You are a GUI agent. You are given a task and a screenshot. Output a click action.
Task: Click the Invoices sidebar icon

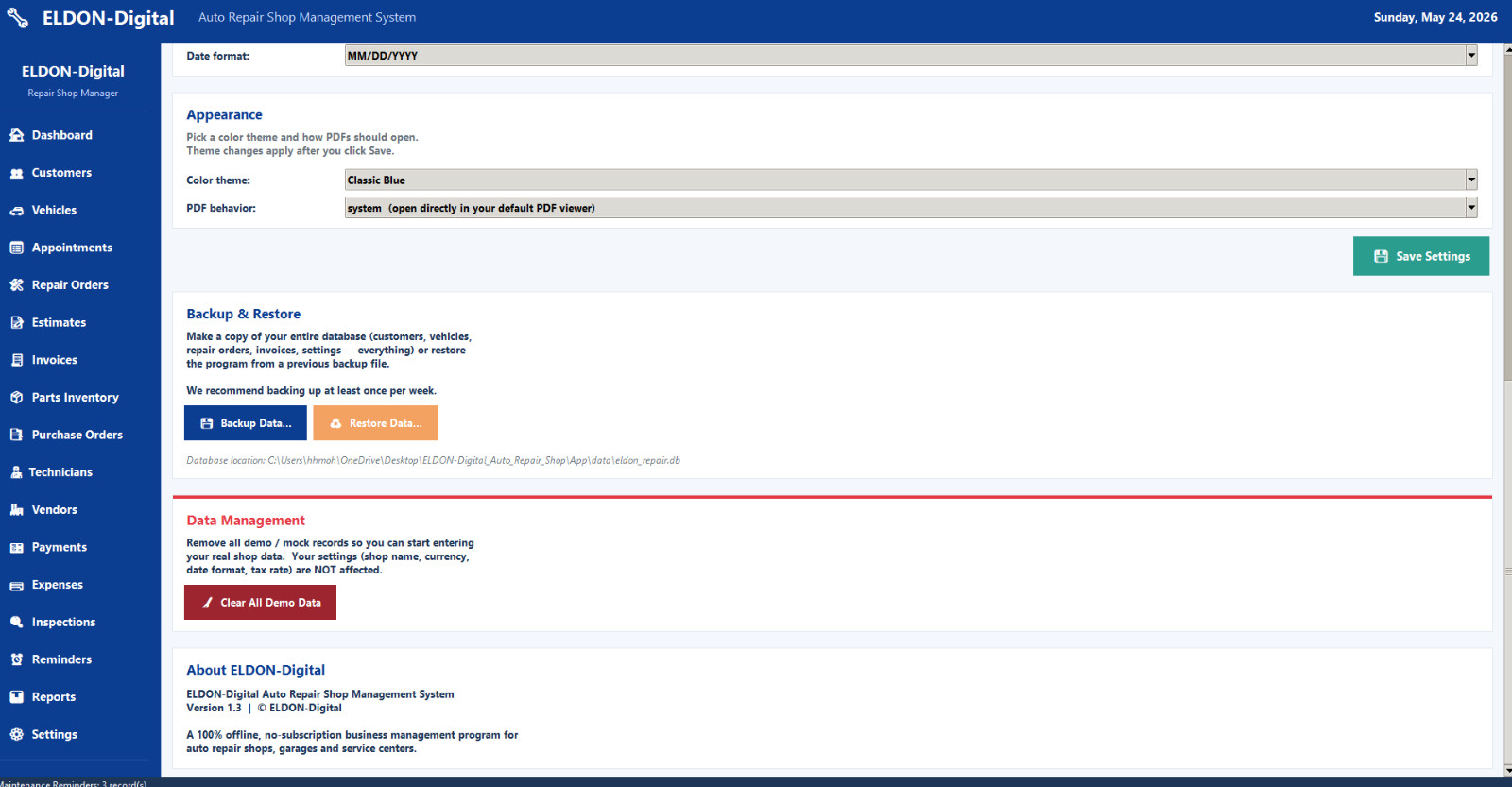coord(16,360)
